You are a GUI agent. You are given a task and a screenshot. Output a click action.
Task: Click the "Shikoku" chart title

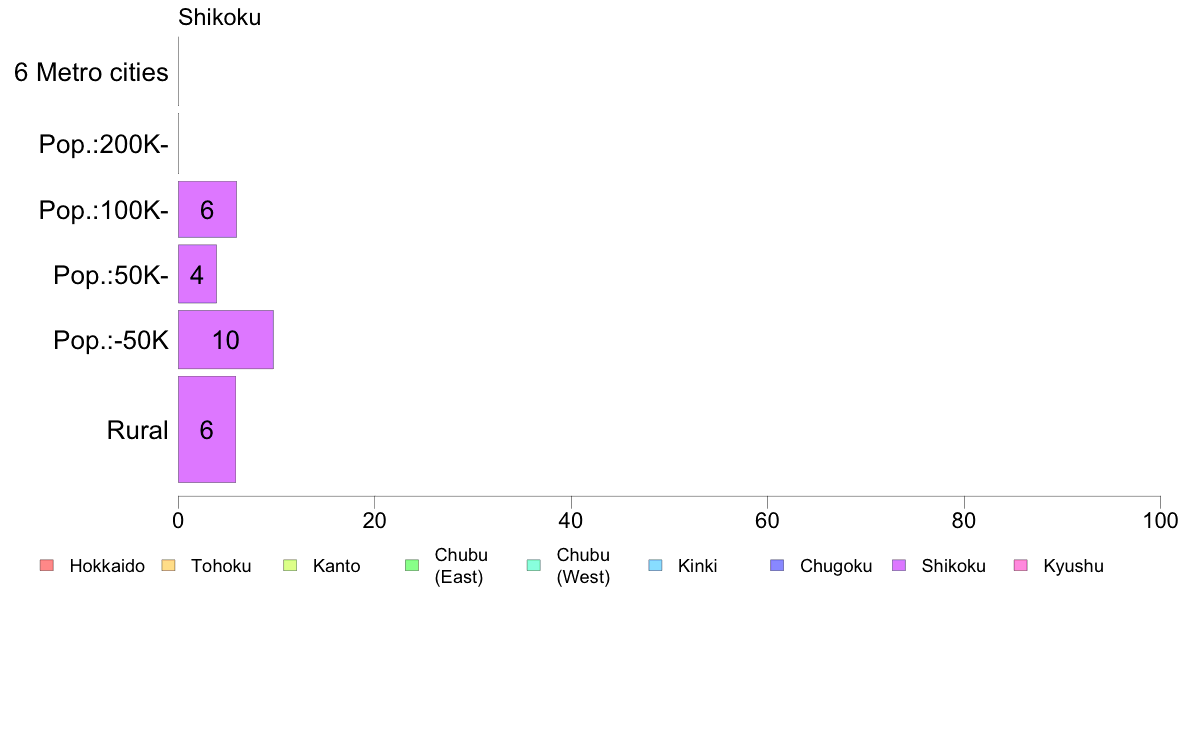click(219, 17)
